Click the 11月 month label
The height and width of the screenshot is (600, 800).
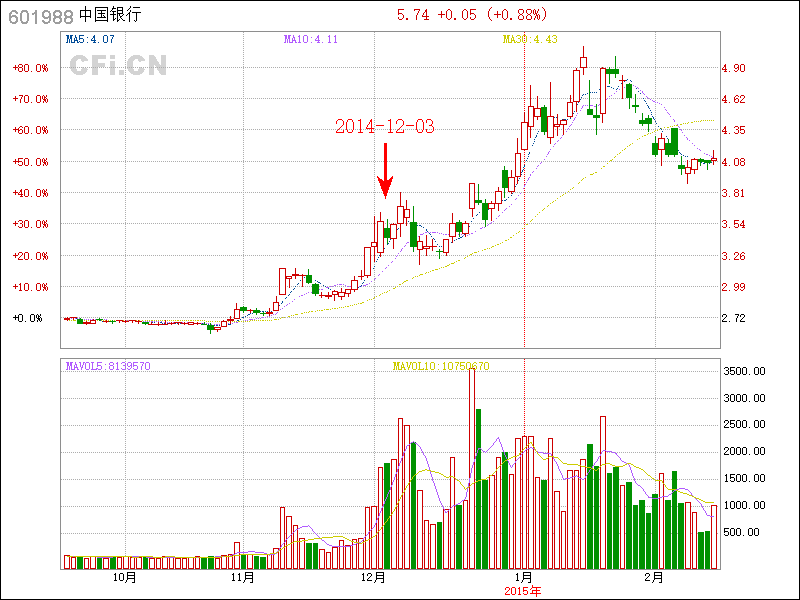[x=243, y=577]
